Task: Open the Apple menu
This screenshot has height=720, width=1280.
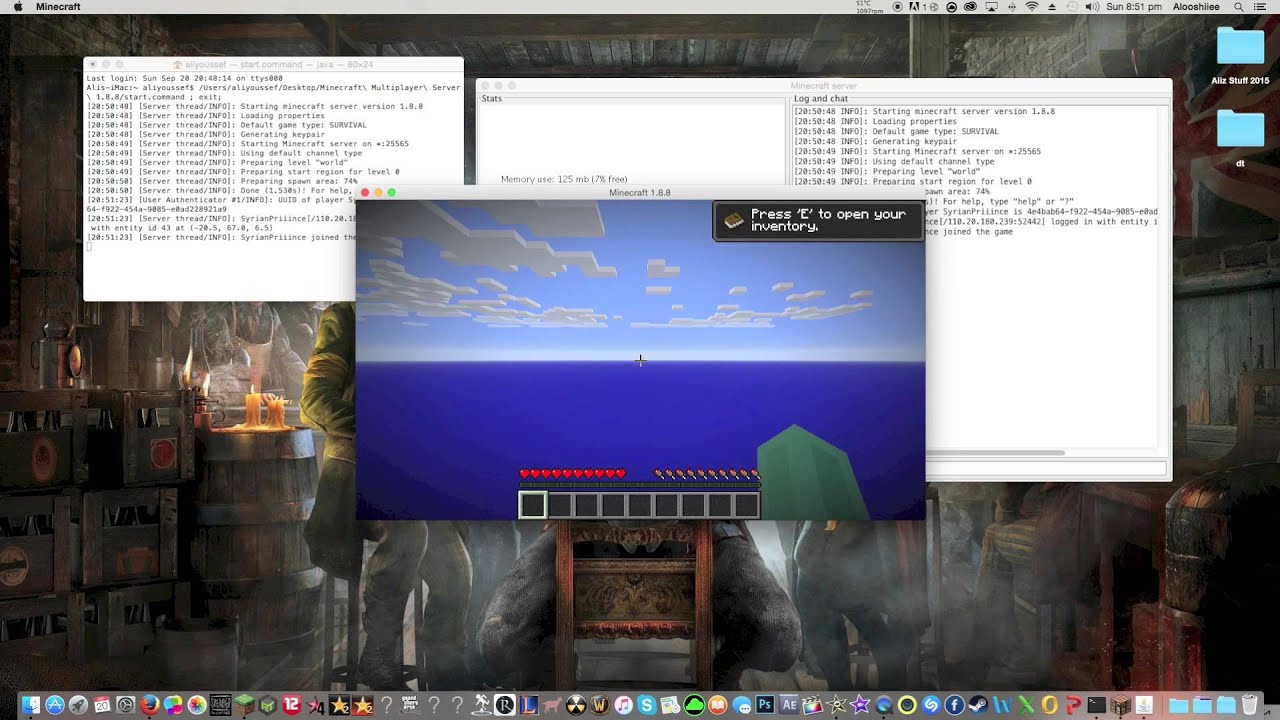Action: pyautogui.click(x=17, y=7)
